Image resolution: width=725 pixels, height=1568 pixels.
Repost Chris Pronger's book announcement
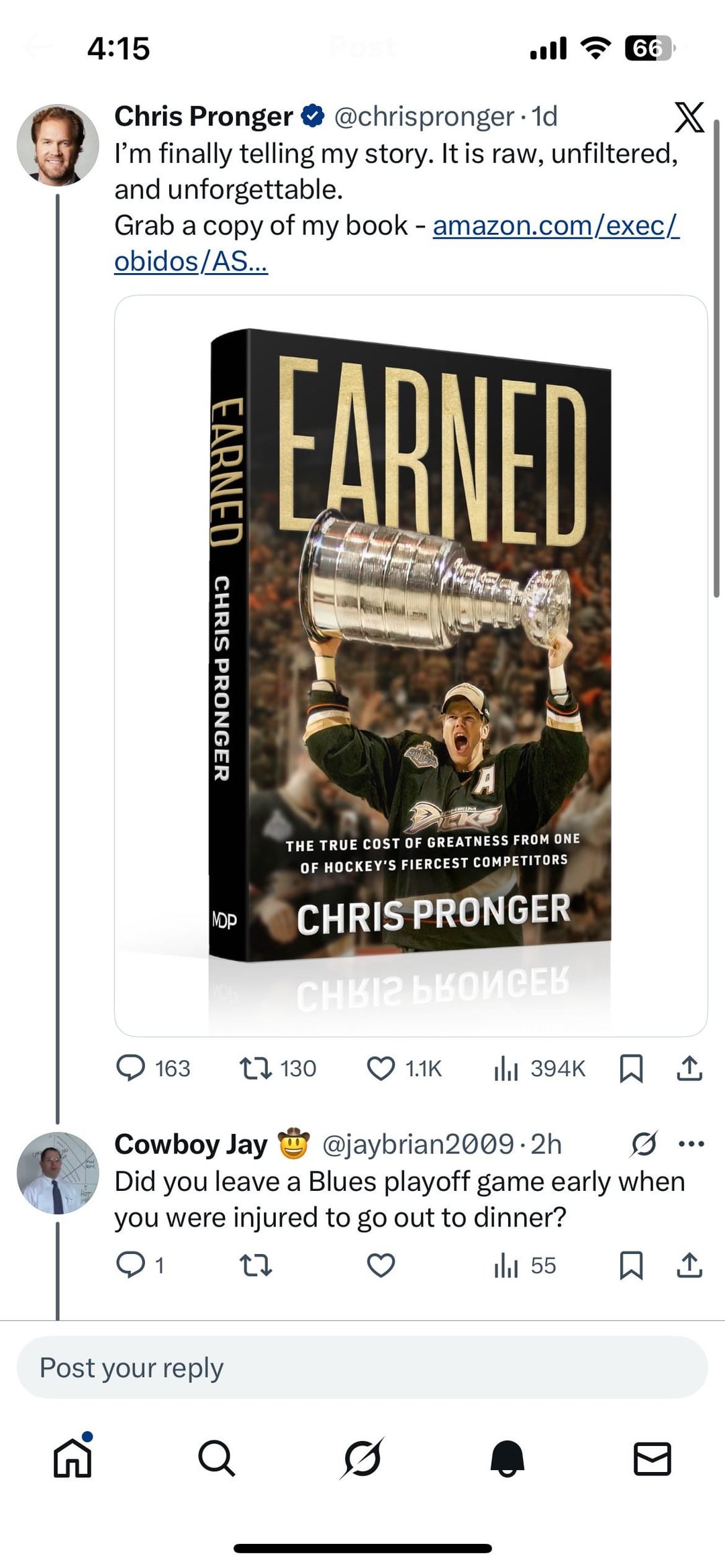pyautogui.click(x=256, y=1069)
